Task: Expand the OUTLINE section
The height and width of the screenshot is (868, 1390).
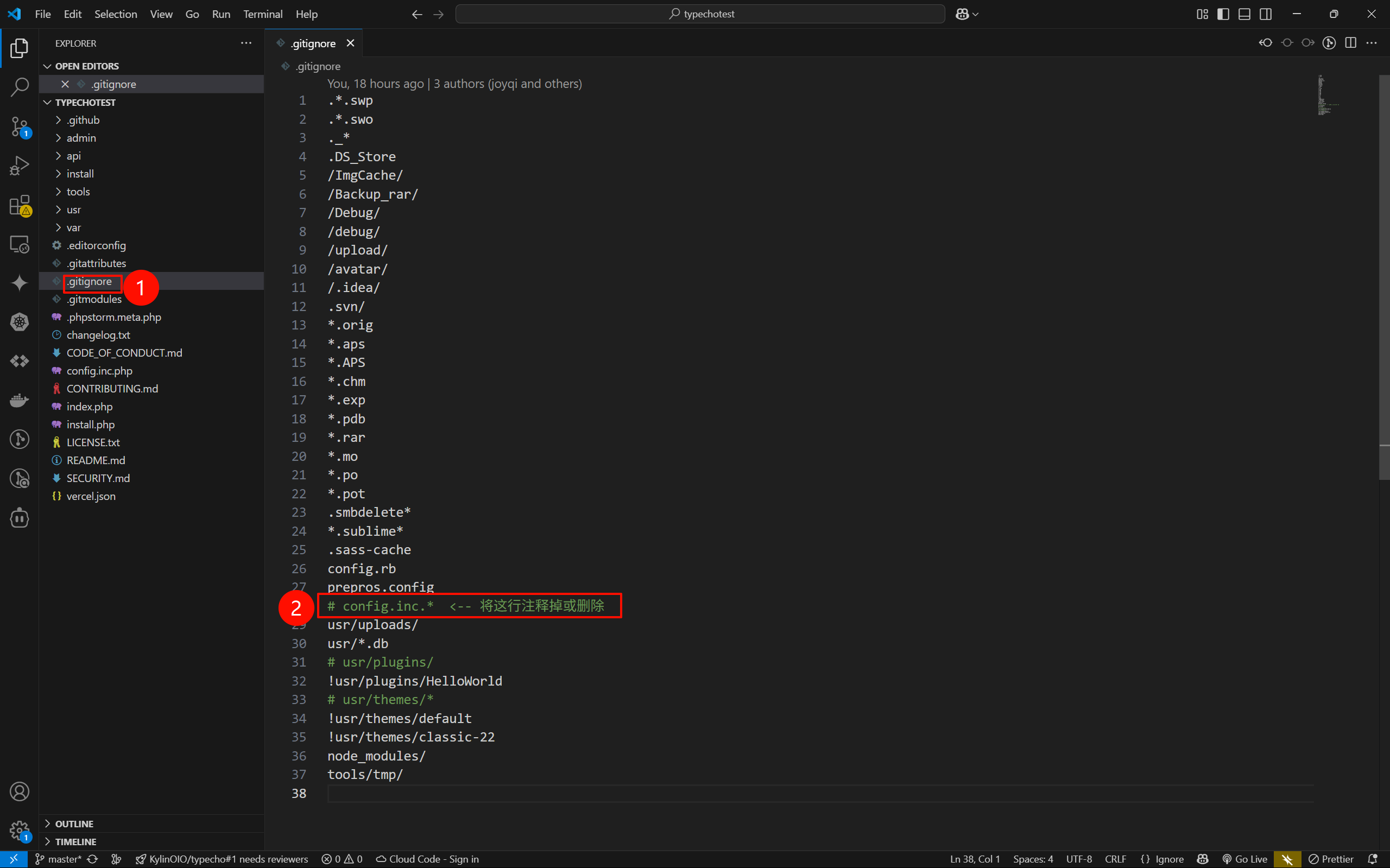Action: (x=74, y=823)
